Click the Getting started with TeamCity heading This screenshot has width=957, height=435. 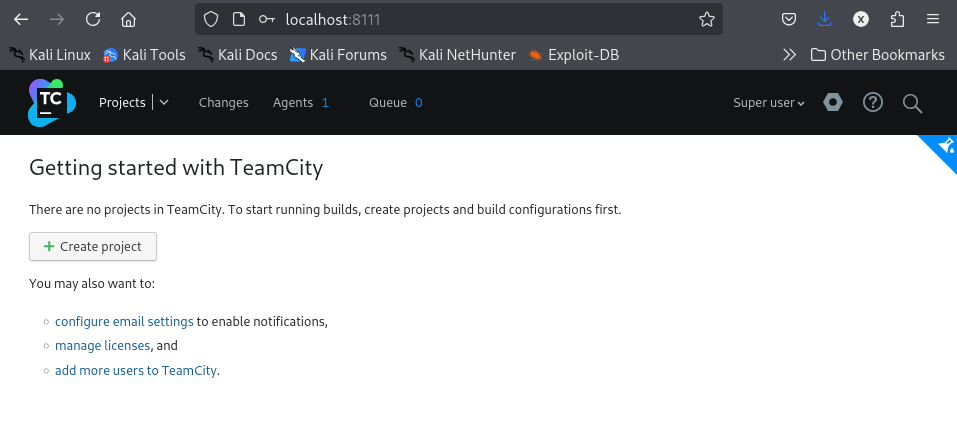coord(176,168)
